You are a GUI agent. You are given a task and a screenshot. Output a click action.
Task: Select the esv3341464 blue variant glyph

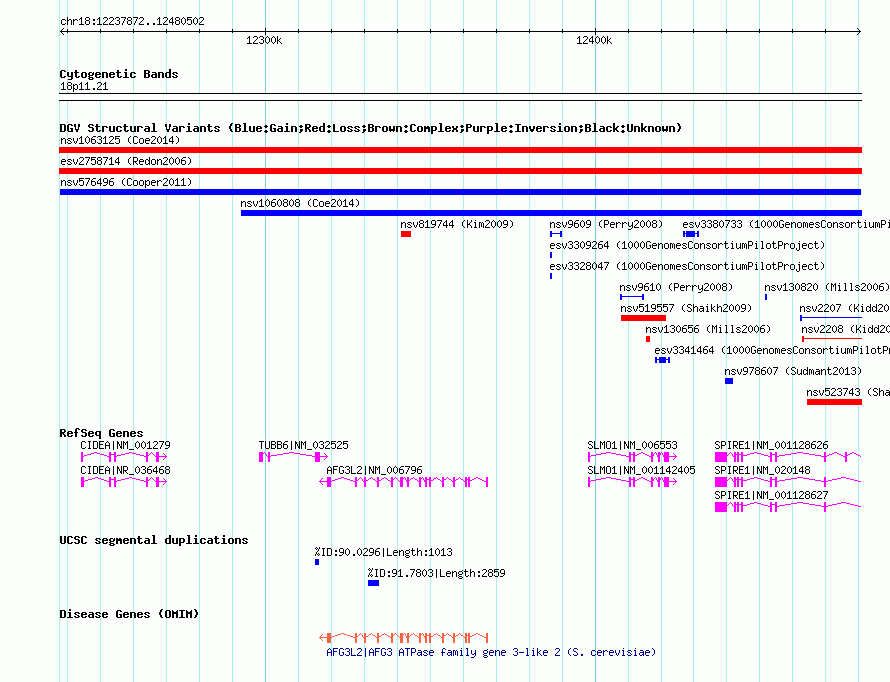pos(662,360)
